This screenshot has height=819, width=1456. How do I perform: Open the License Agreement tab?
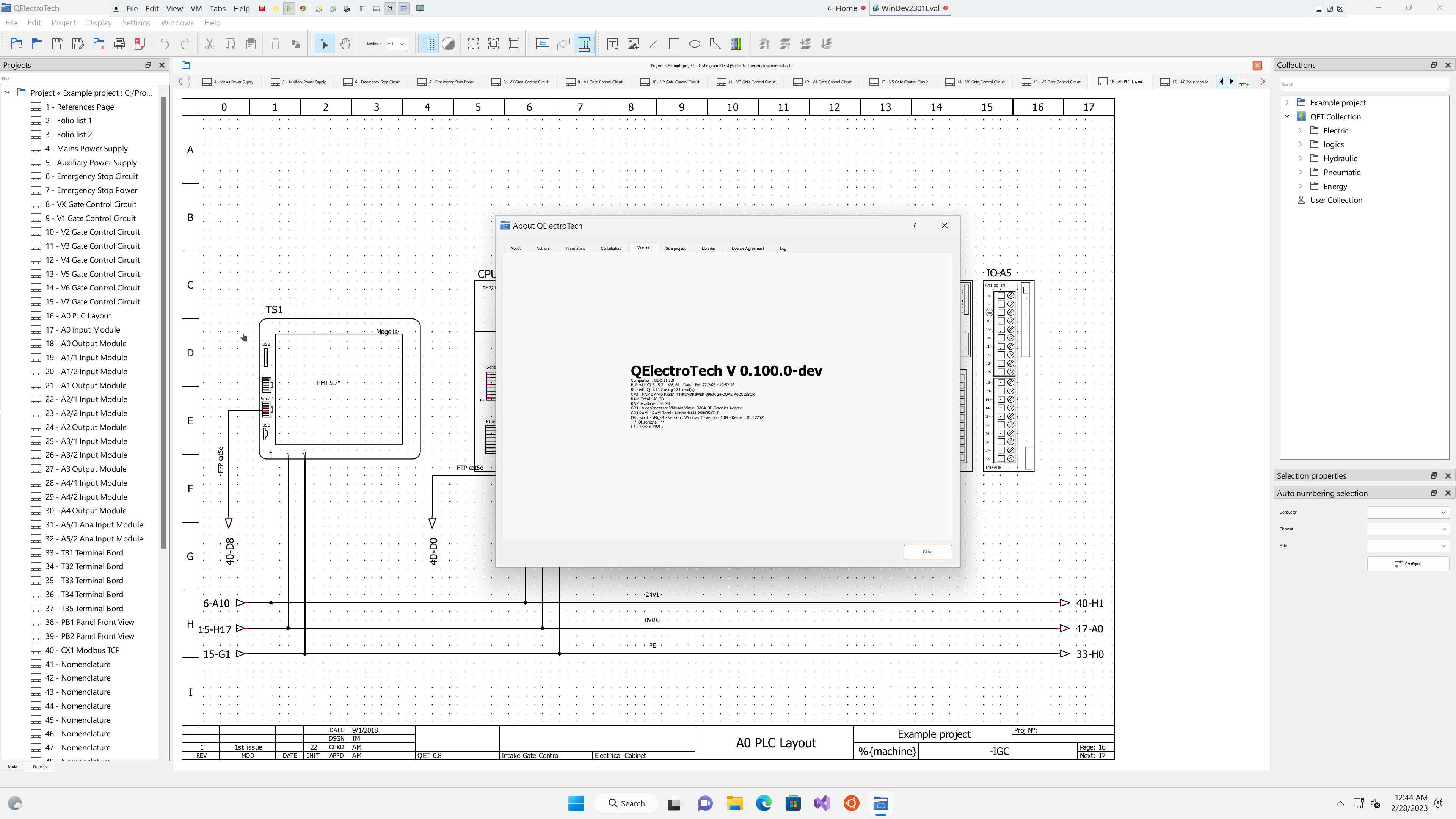click(747, 248)
